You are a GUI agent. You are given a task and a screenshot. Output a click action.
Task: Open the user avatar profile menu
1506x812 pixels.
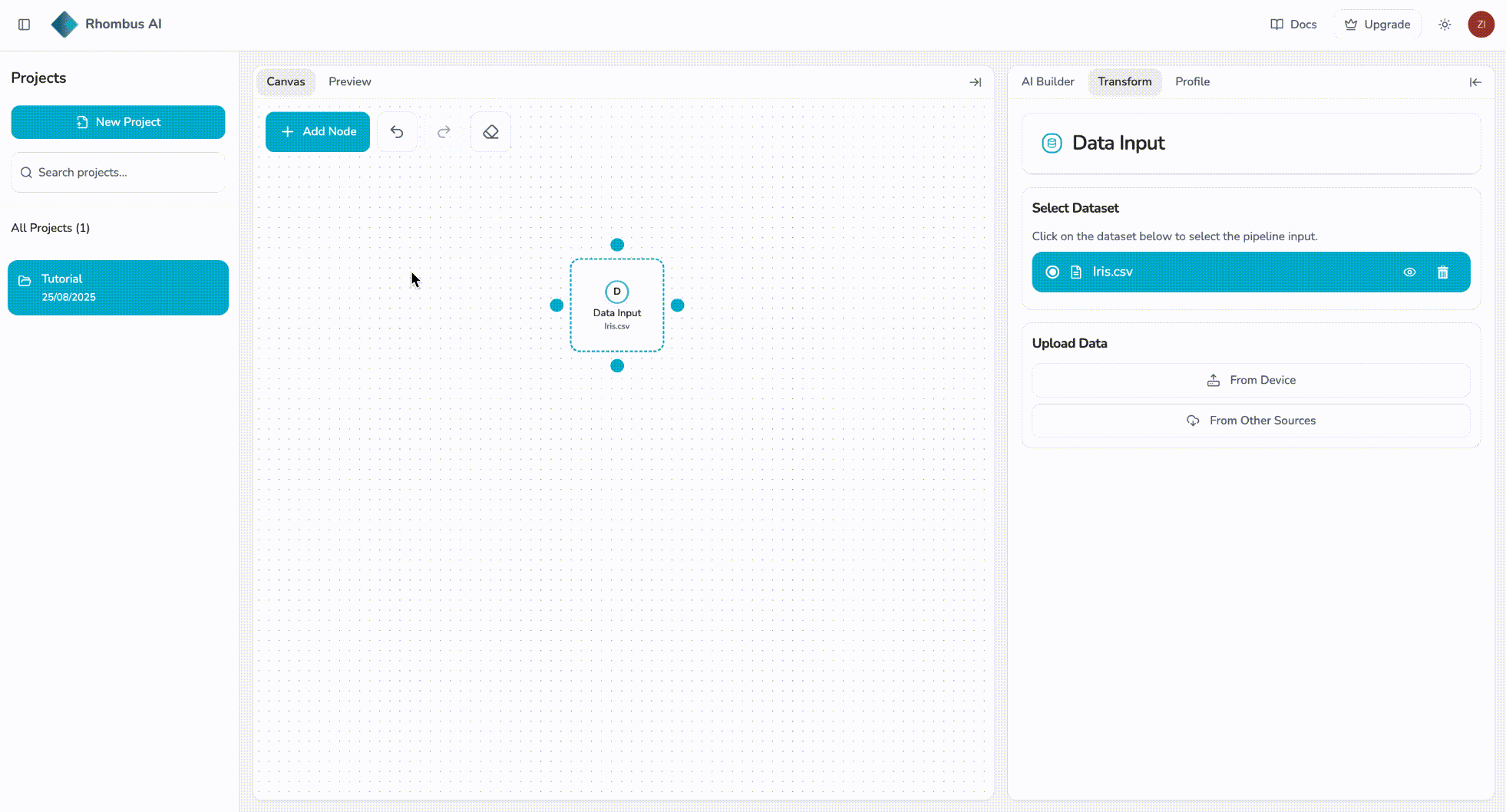coord(1481,25)
